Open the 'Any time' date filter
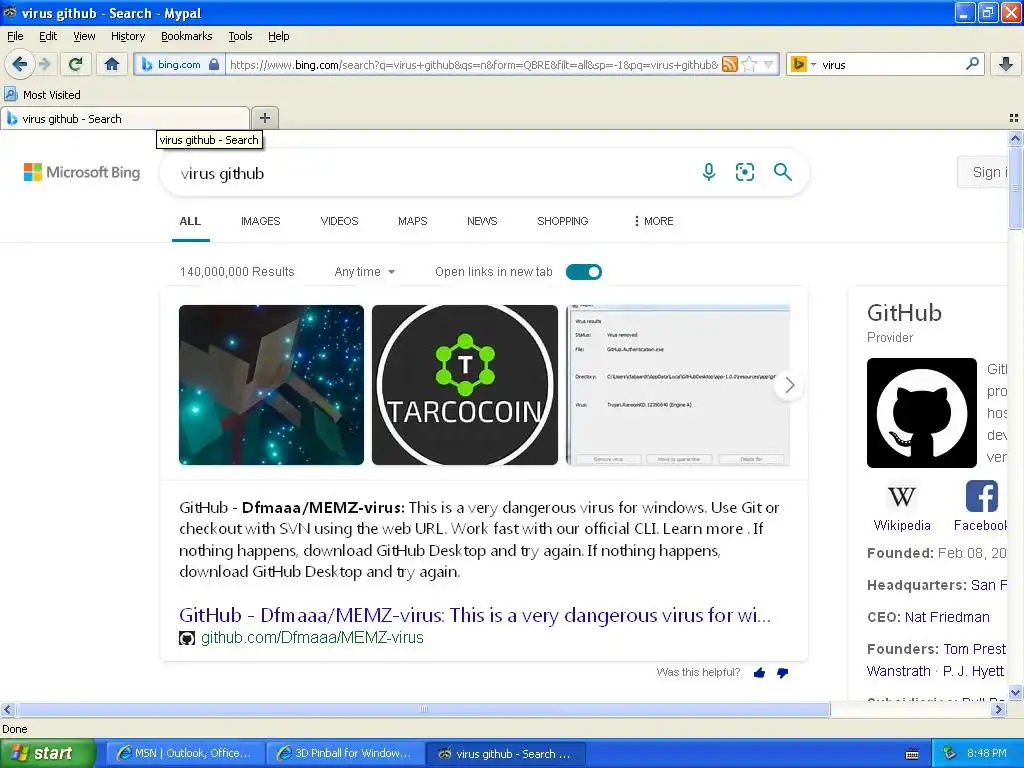The width and height of the screenshot is (1024, 768). [x=364, y=272]
